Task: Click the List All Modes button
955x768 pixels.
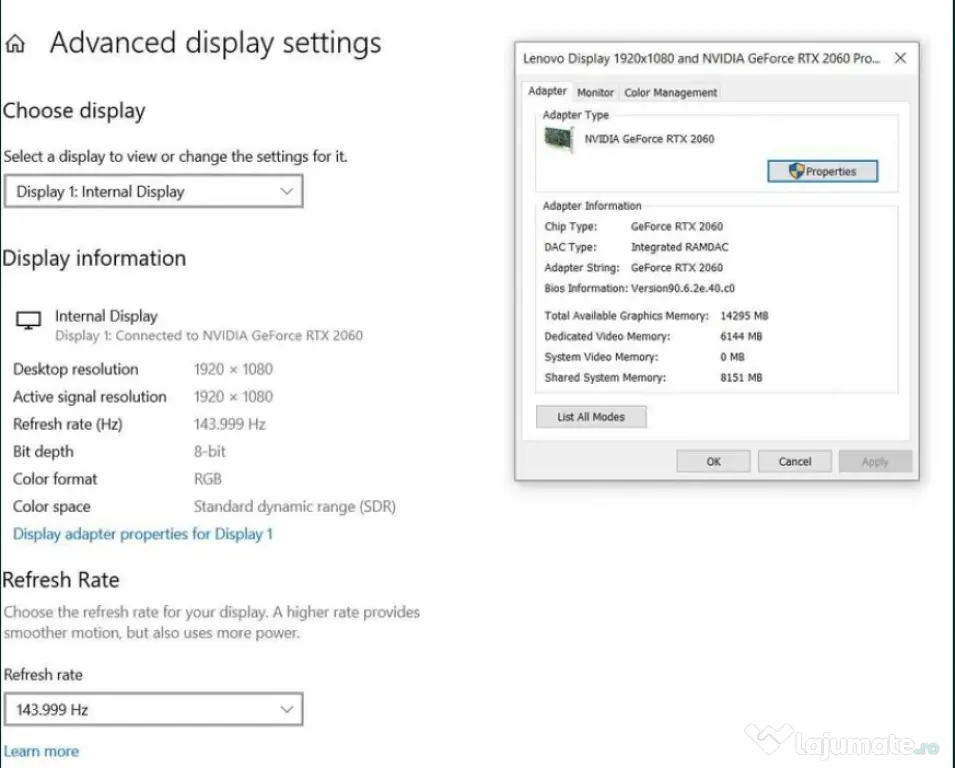Action: (591, 417)
